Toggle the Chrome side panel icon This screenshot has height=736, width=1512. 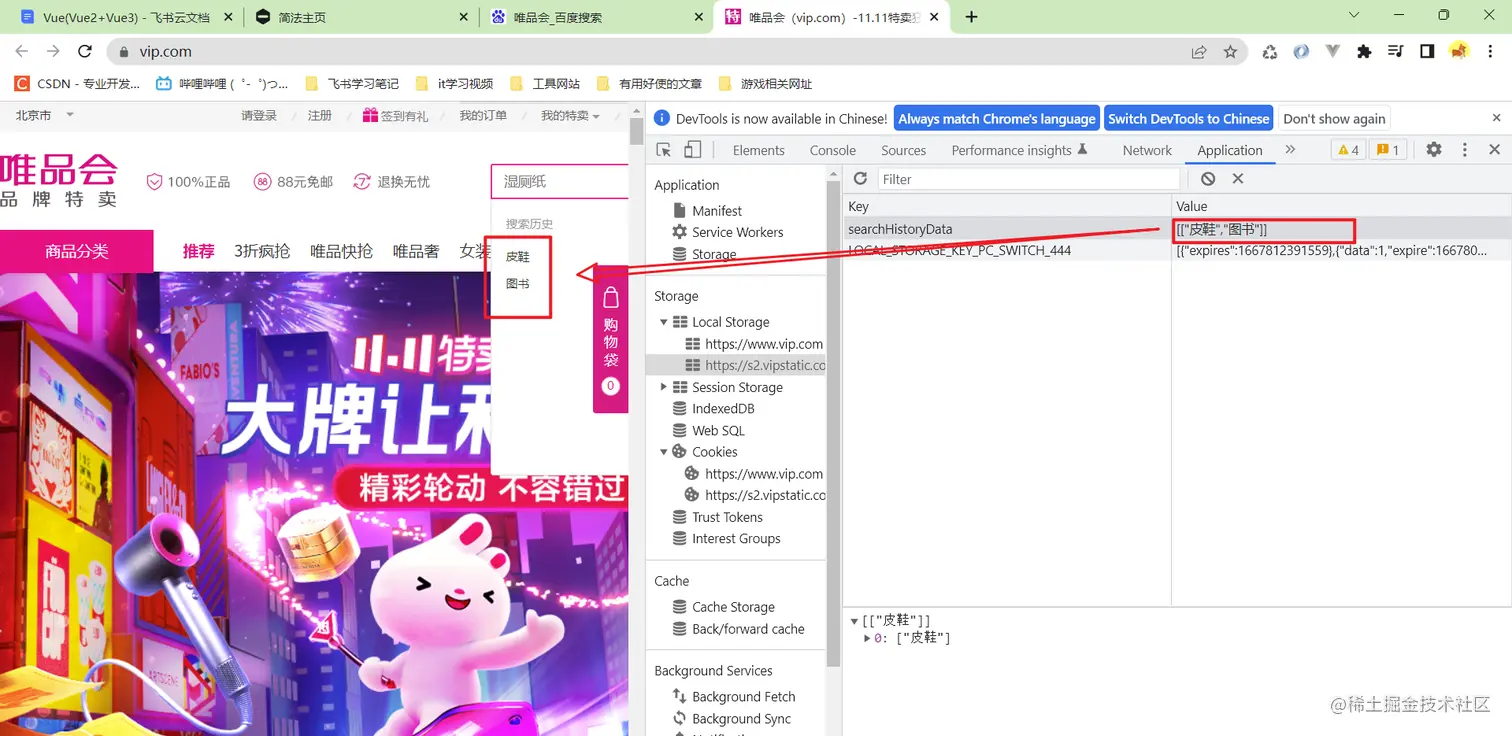[x=1427, y=51]
